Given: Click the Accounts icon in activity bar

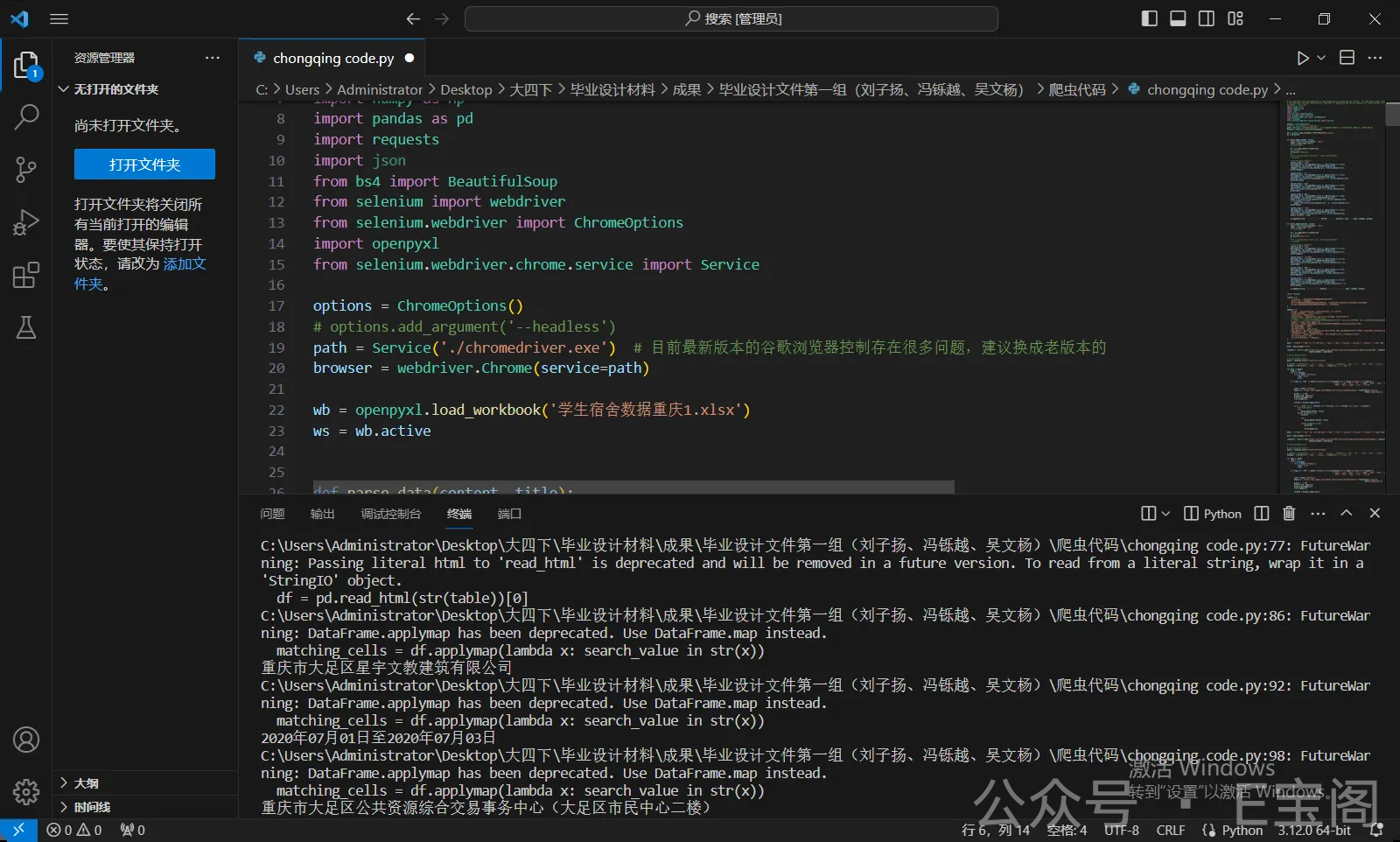Looking at the screenshot, I should 26,740.
